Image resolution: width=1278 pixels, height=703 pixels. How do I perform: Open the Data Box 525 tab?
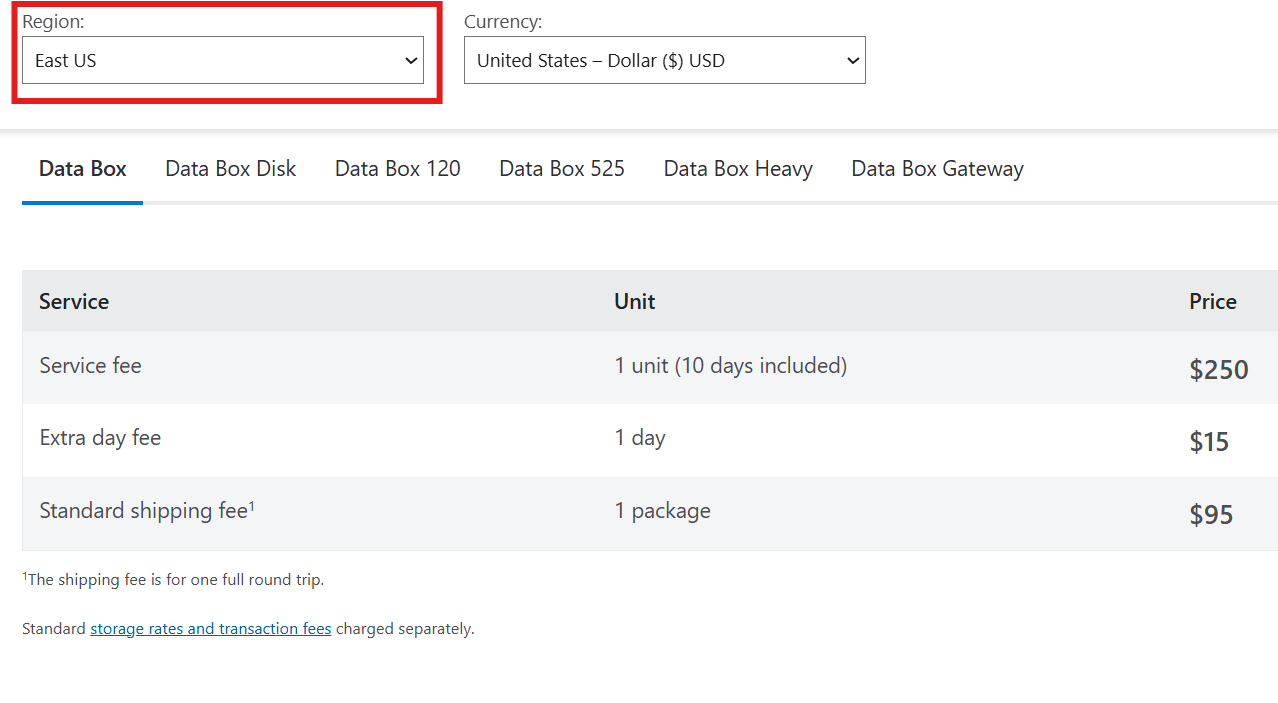(x=562, y=169)
